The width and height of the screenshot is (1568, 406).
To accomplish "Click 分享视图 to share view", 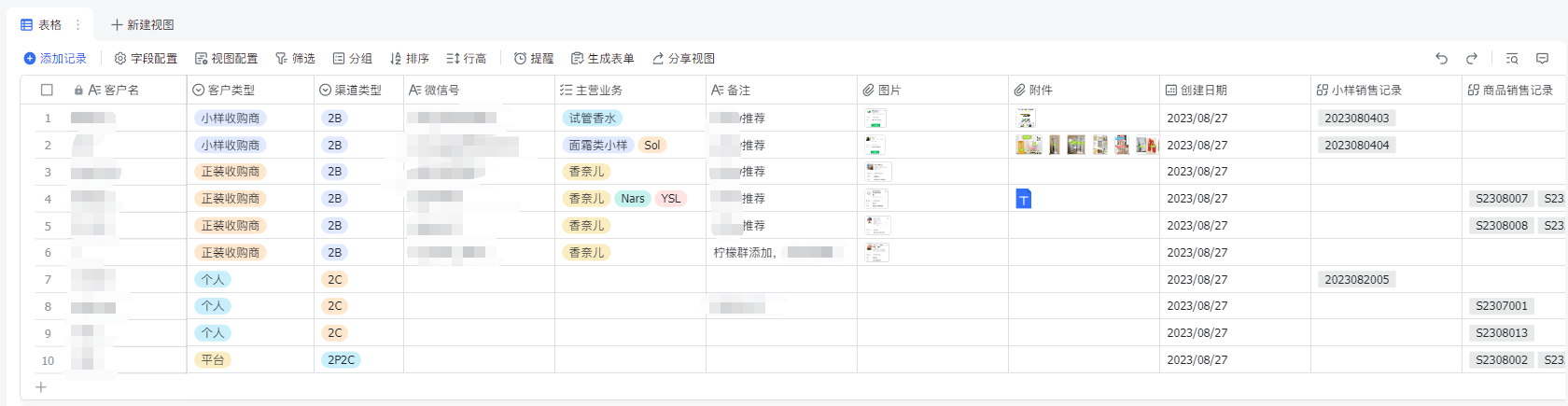I will pos(683,59).
